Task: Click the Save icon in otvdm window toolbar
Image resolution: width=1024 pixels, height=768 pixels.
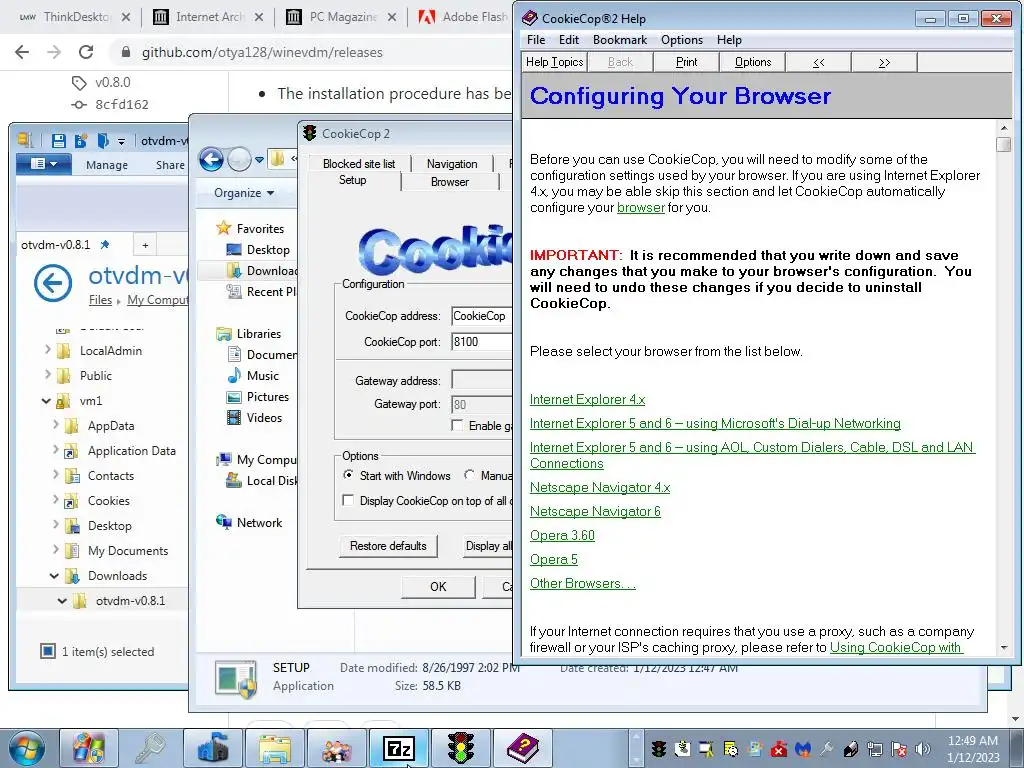Action: [x=59, y=140]
